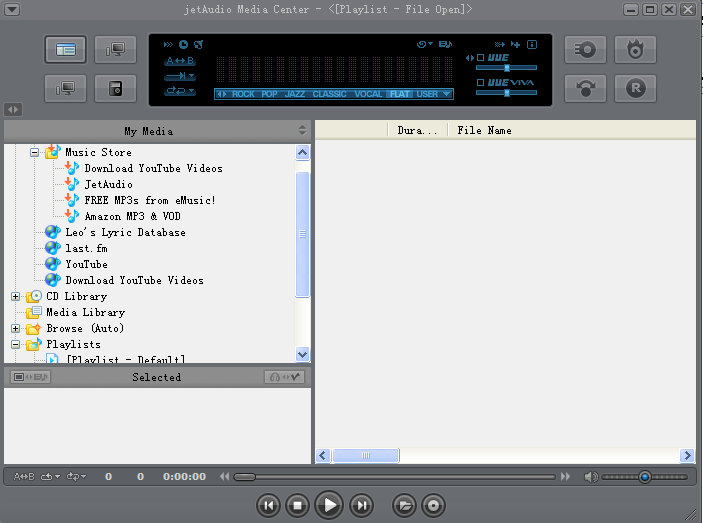Screen dimensions: 703x523
Task: Click the volume slider knob
Action: [645, 477]
